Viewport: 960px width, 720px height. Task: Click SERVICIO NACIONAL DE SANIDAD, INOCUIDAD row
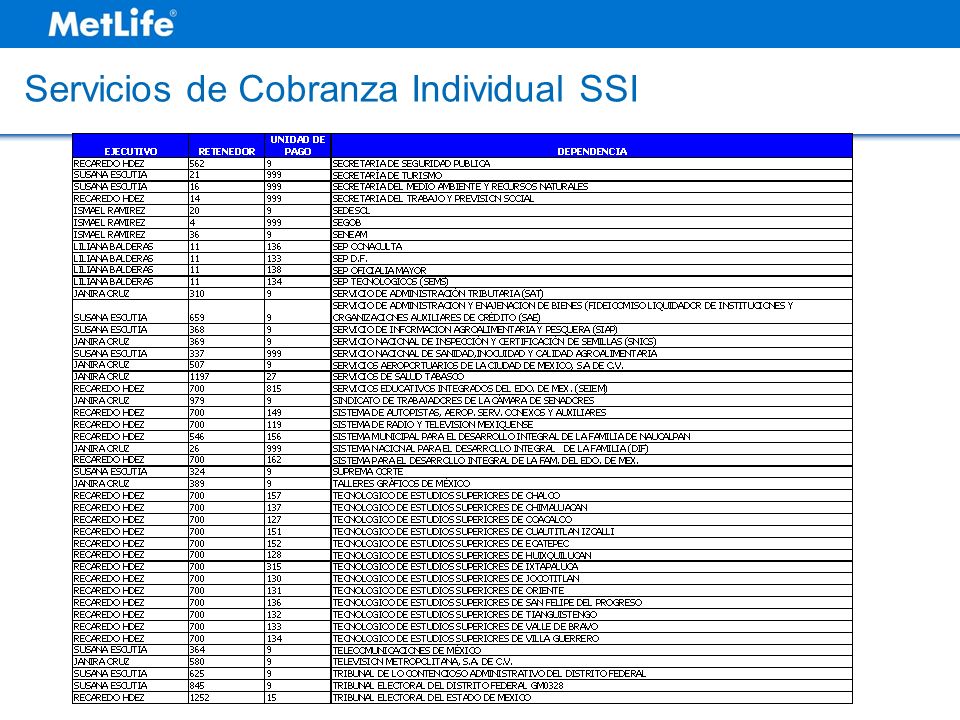click(462, 354)
